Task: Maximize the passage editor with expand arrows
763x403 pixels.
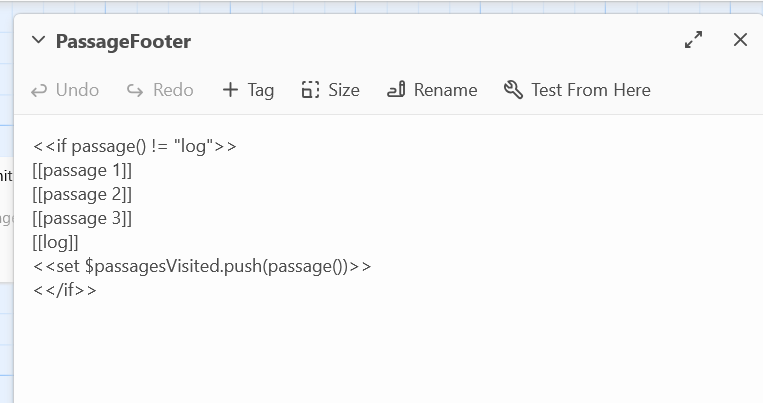Action: [x=693, y=40]
